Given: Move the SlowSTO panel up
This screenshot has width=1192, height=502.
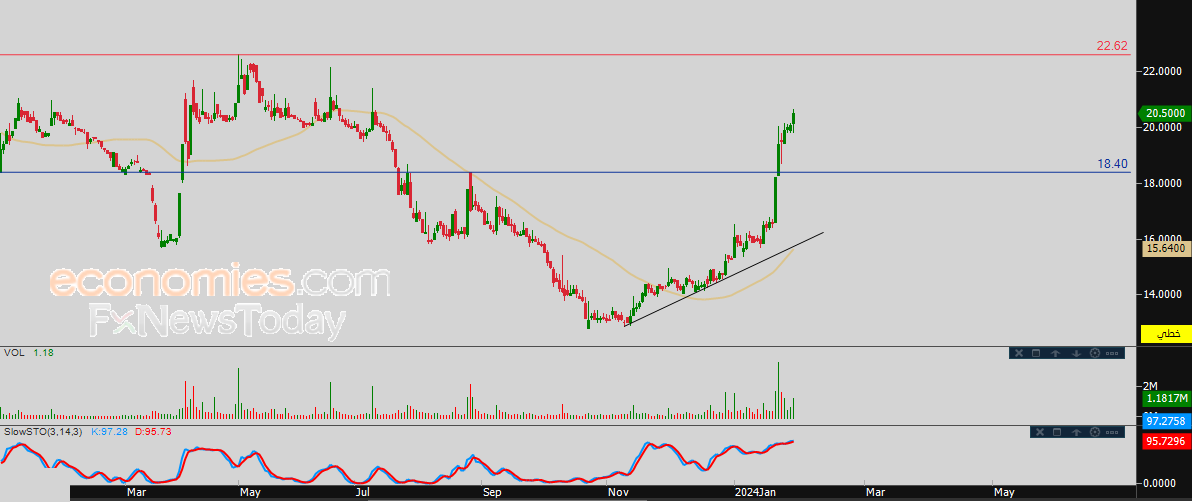Looking at the screenshot, I should click(x=1076, y=432).
